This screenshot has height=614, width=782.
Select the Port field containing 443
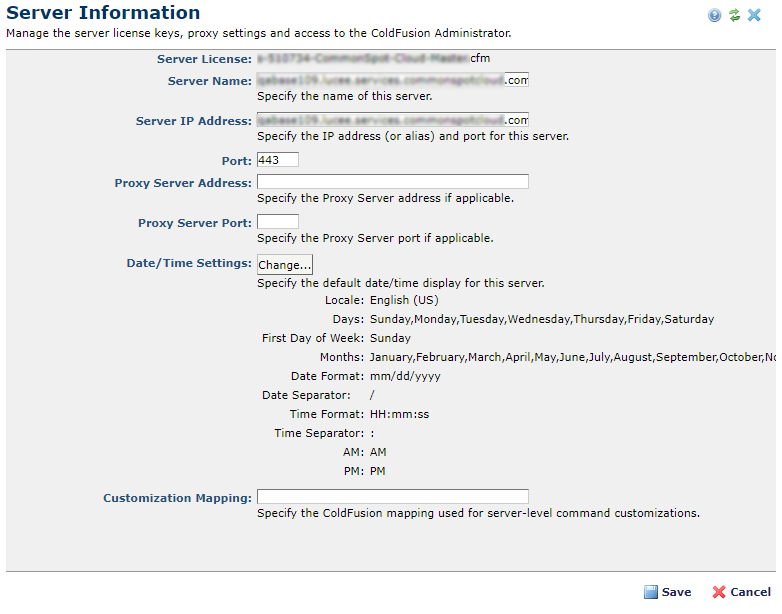277,160
